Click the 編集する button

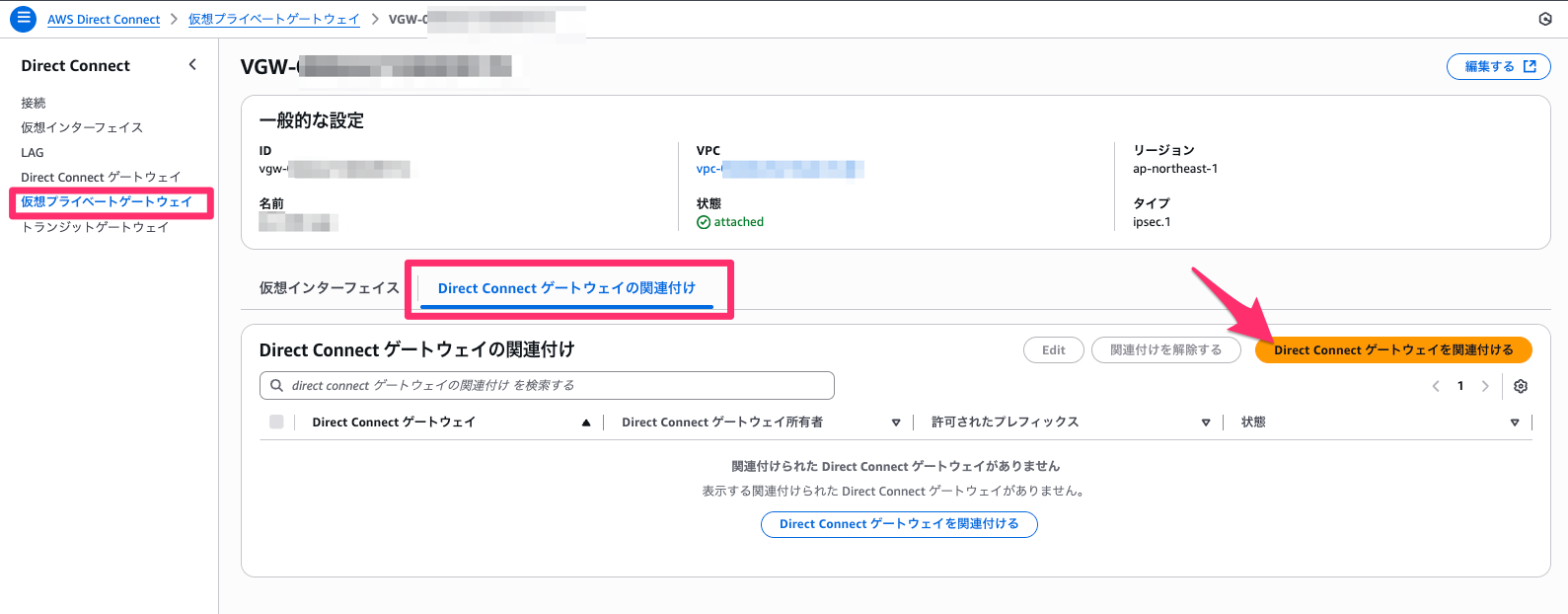pos(1498,66)
